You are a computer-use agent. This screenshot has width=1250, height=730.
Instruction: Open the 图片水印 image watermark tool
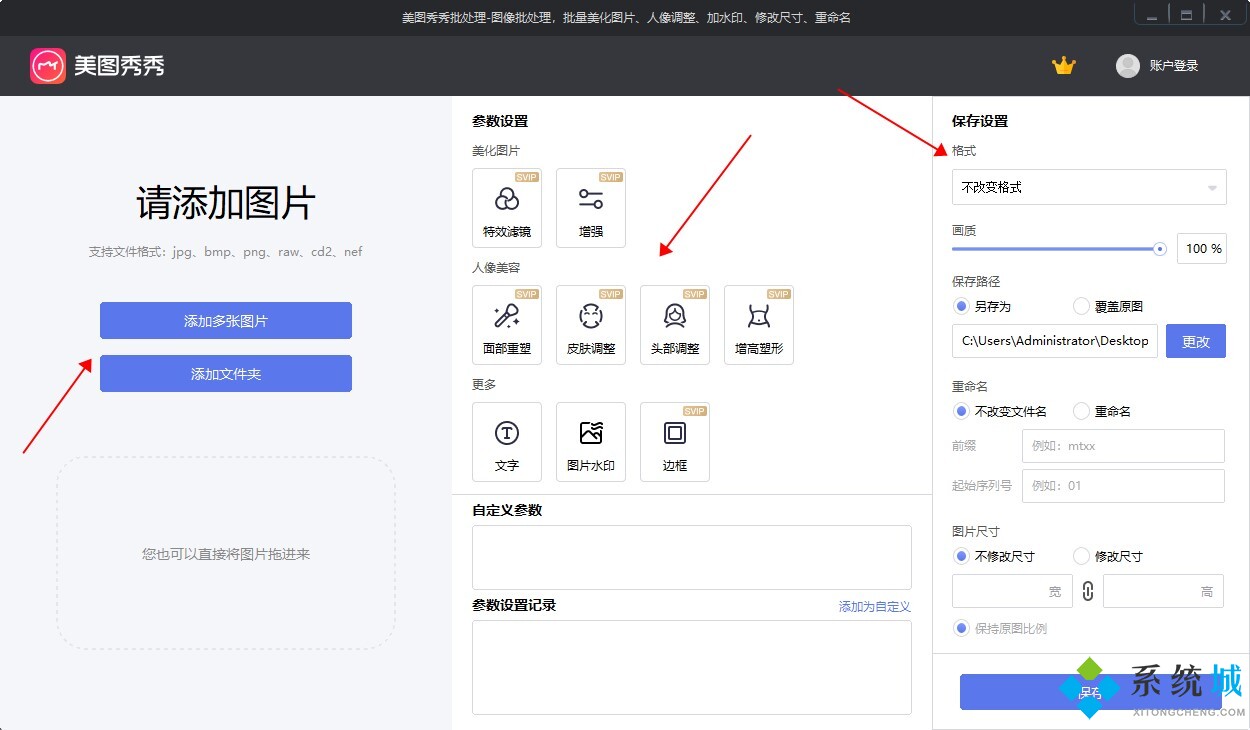point(591,442)
